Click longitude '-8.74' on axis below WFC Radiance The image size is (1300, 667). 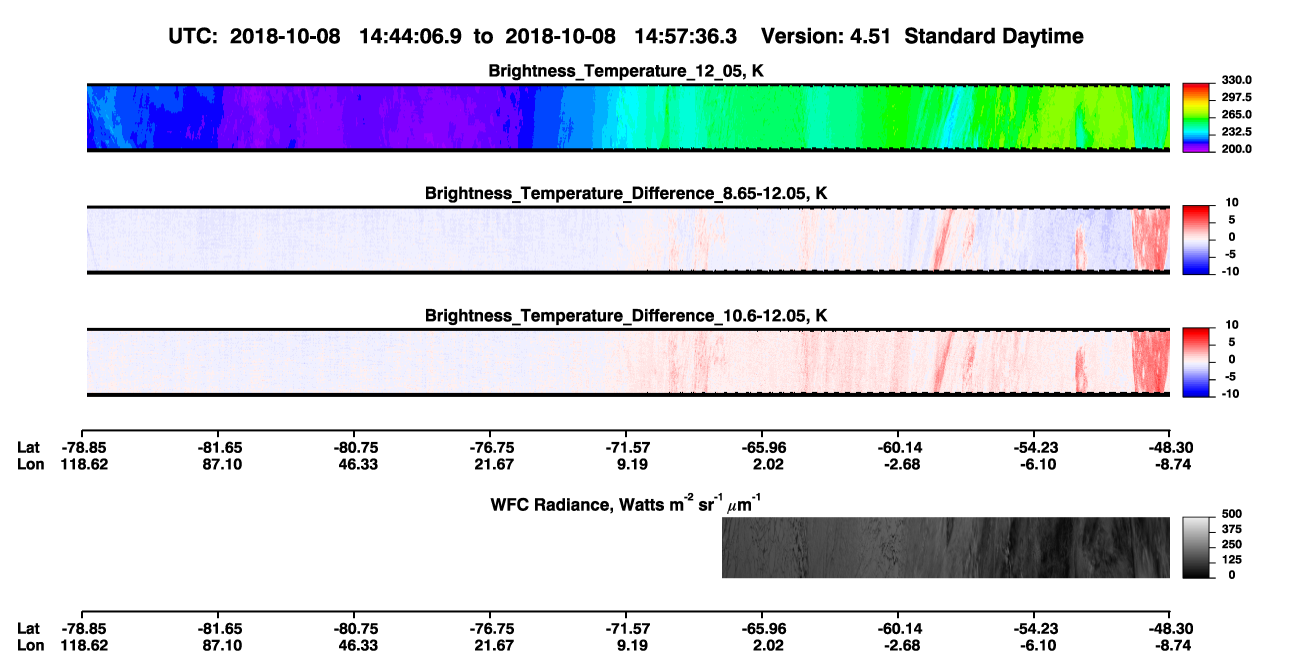pyautogui.click(x=1172, y=644)
